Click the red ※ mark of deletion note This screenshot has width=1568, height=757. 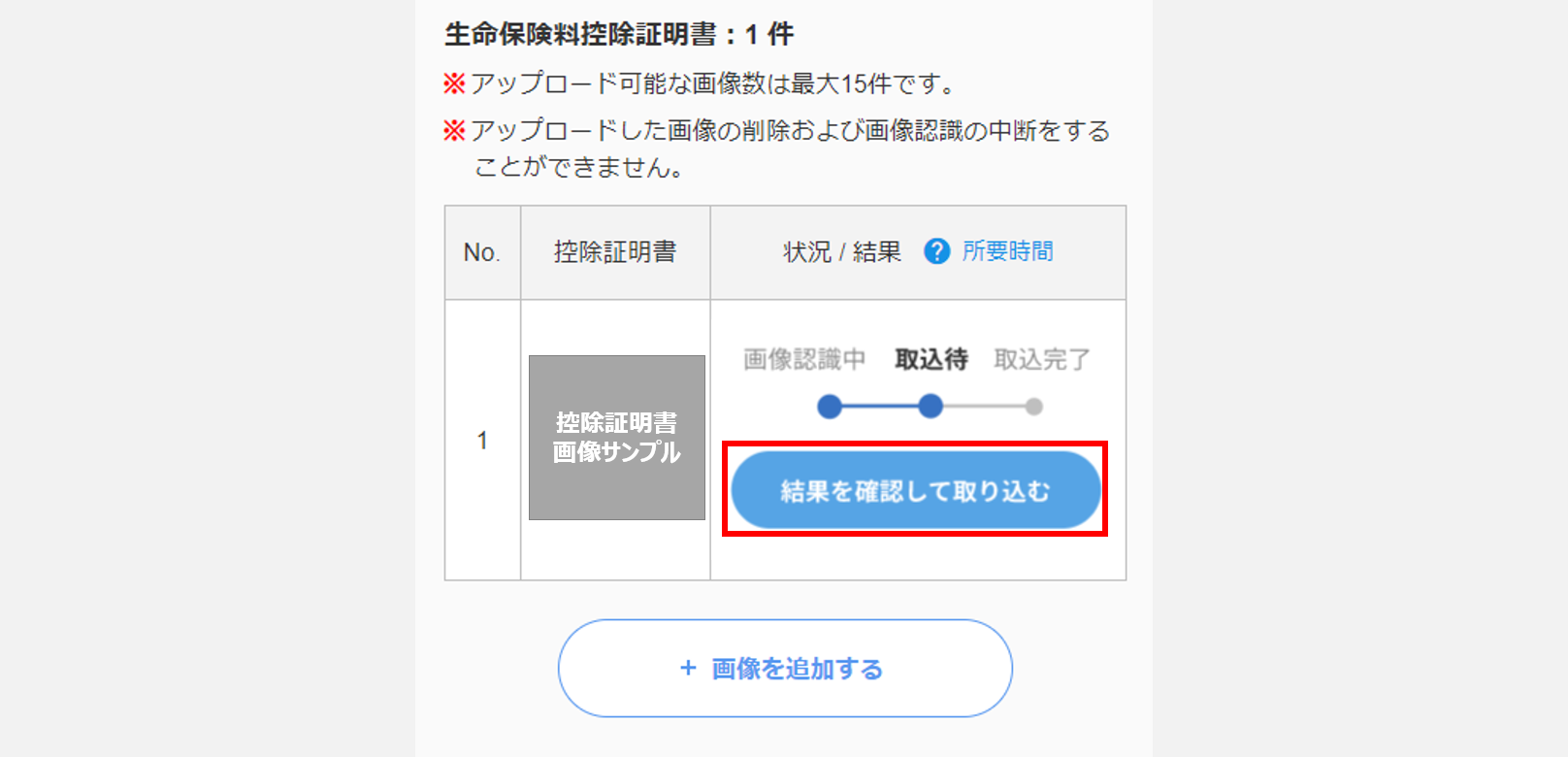(x=454, y=130)
